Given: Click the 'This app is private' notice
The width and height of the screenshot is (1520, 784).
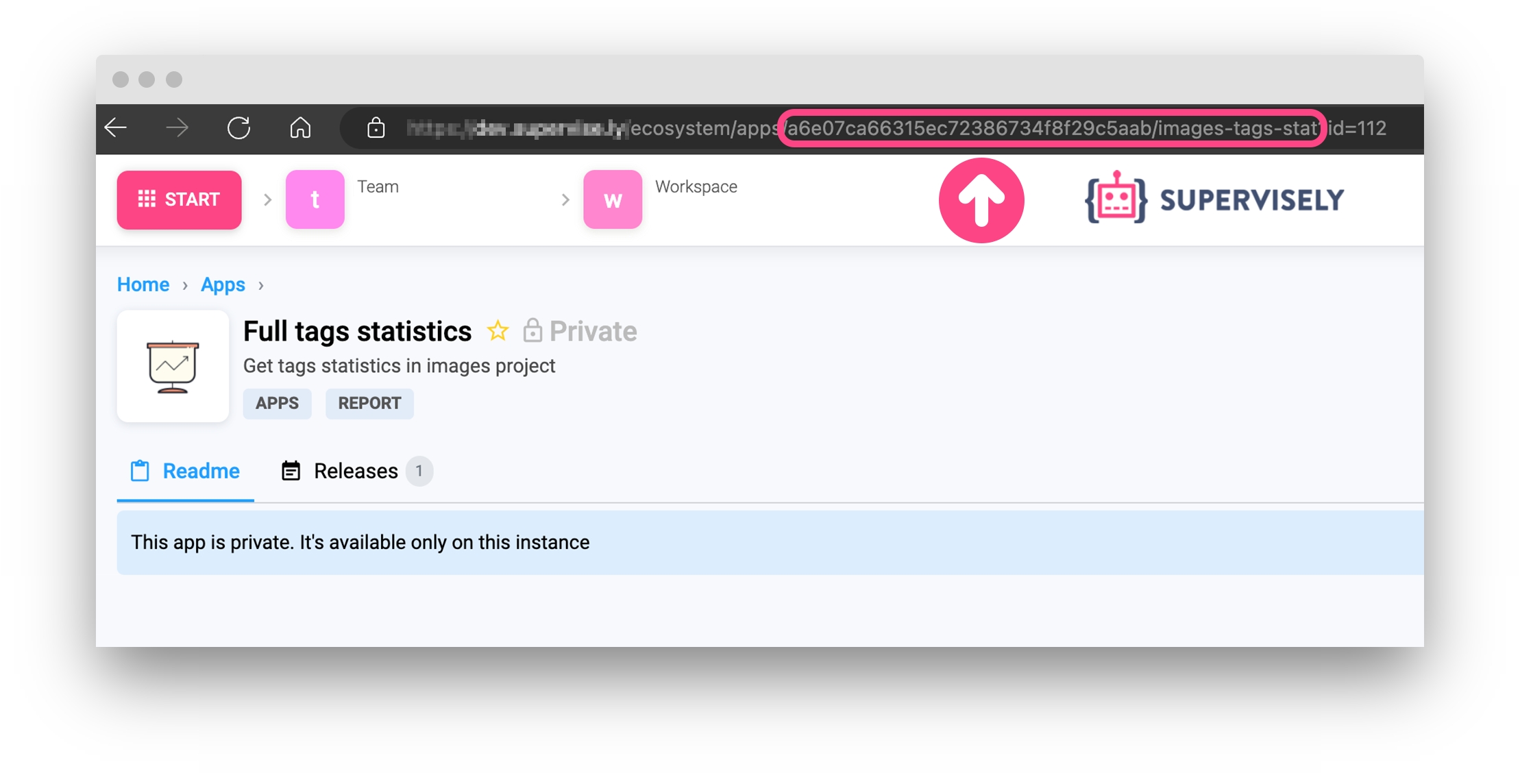Looking at the screenshot, I should [770, 542].
